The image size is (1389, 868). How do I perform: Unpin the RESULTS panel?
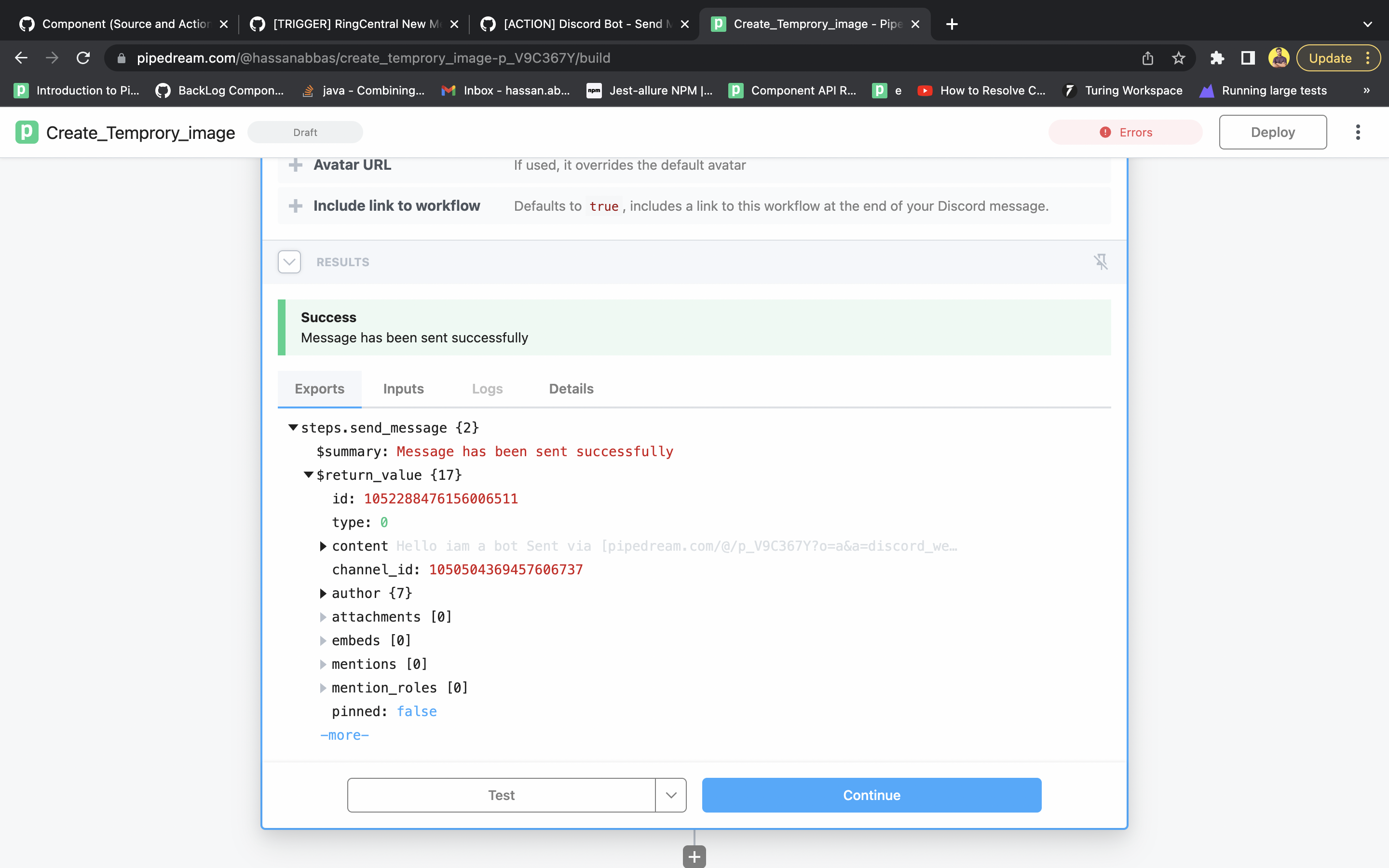click(x=1102, y=262)
